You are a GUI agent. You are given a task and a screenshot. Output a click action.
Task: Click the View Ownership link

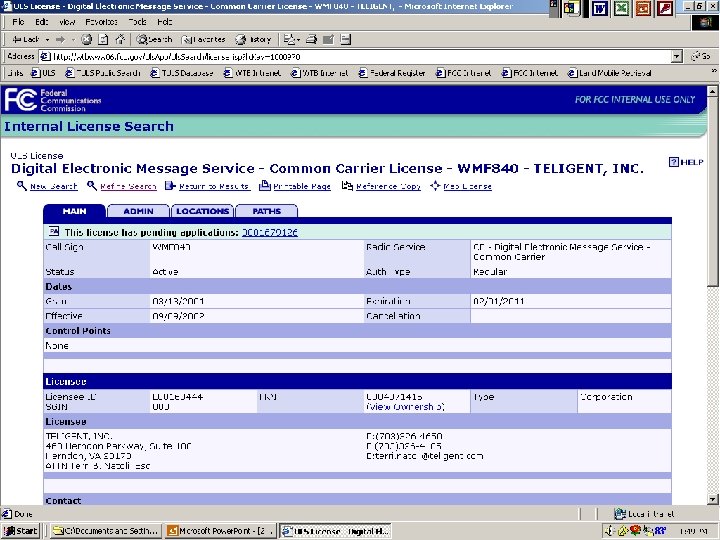click(x=405, y=407)
